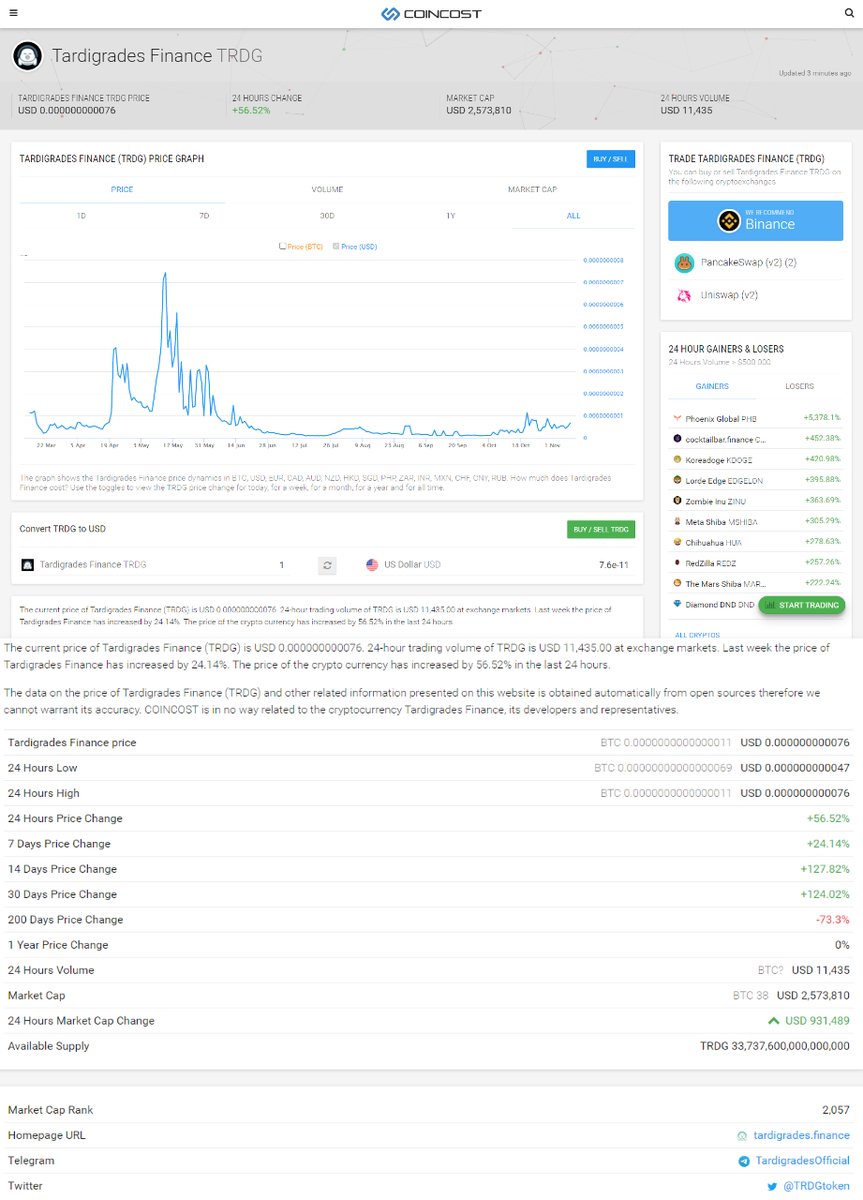
Task: Switch graph to PRICE tab
Action: pos(122,189)
